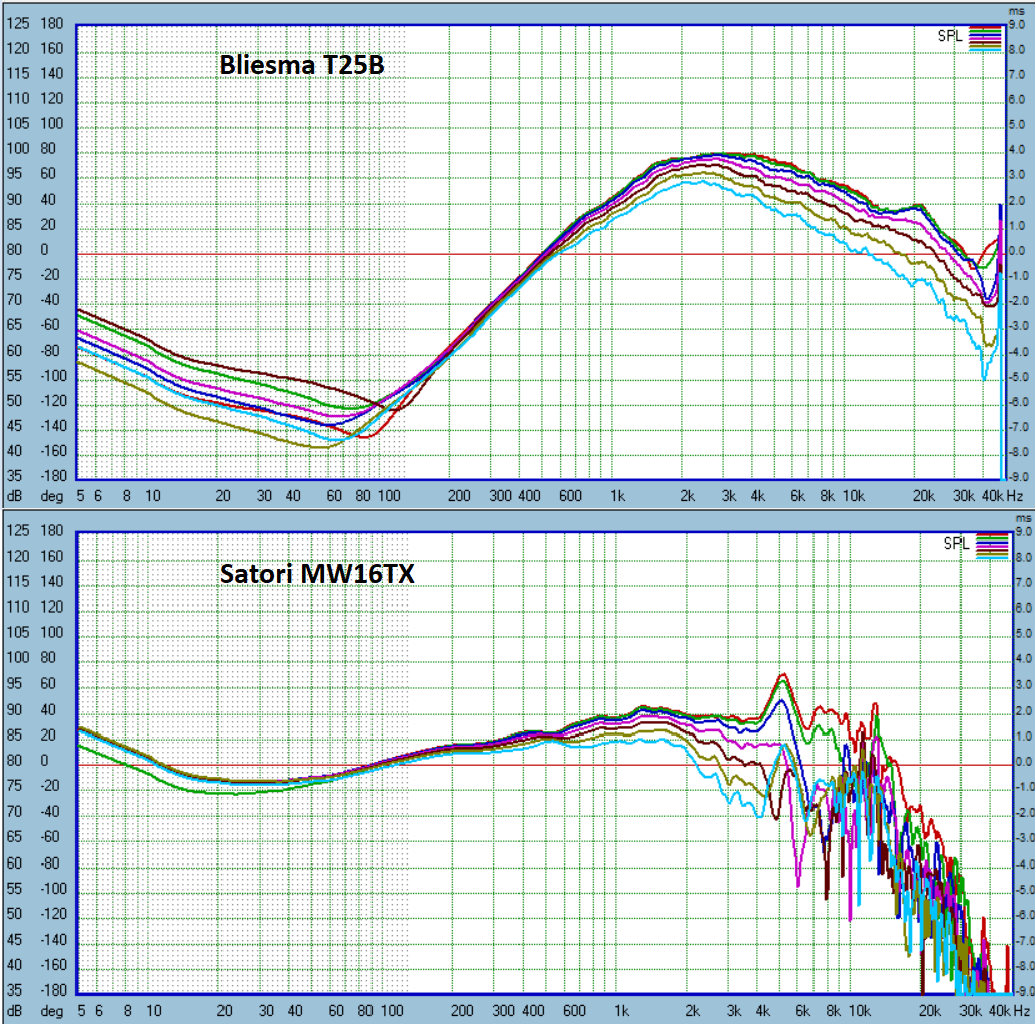The height and width of the screenshot is (1024, 1036).
Task: Click the '-180' degree label of Satori chart
Action: (x=52, y=990)
